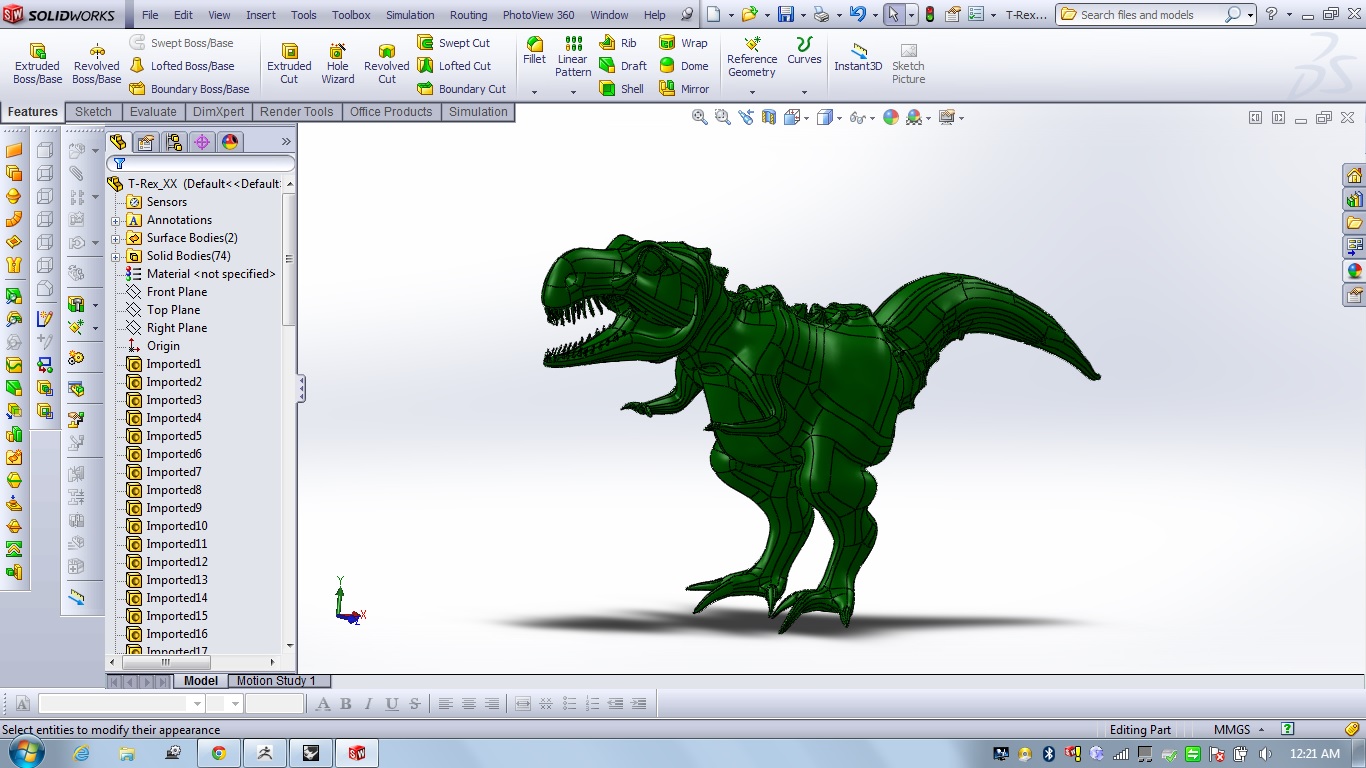Open the Curves dropdown arrow
The image size is (1366, 768).
tap(804, 92)
